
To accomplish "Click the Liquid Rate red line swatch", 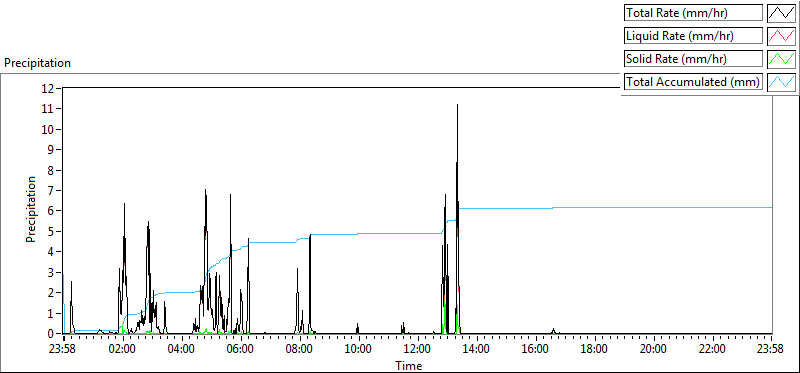I will click(x=781, y=36).
